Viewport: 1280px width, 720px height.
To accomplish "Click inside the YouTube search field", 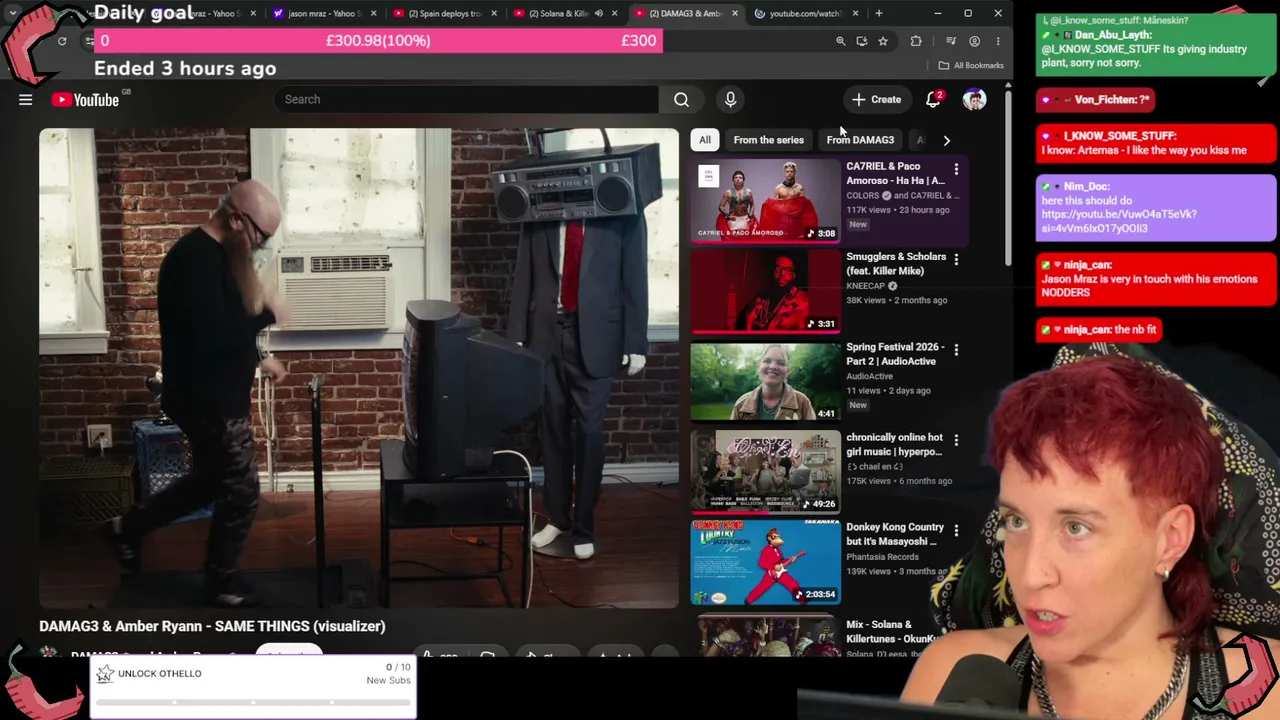I will pos(466,99).
